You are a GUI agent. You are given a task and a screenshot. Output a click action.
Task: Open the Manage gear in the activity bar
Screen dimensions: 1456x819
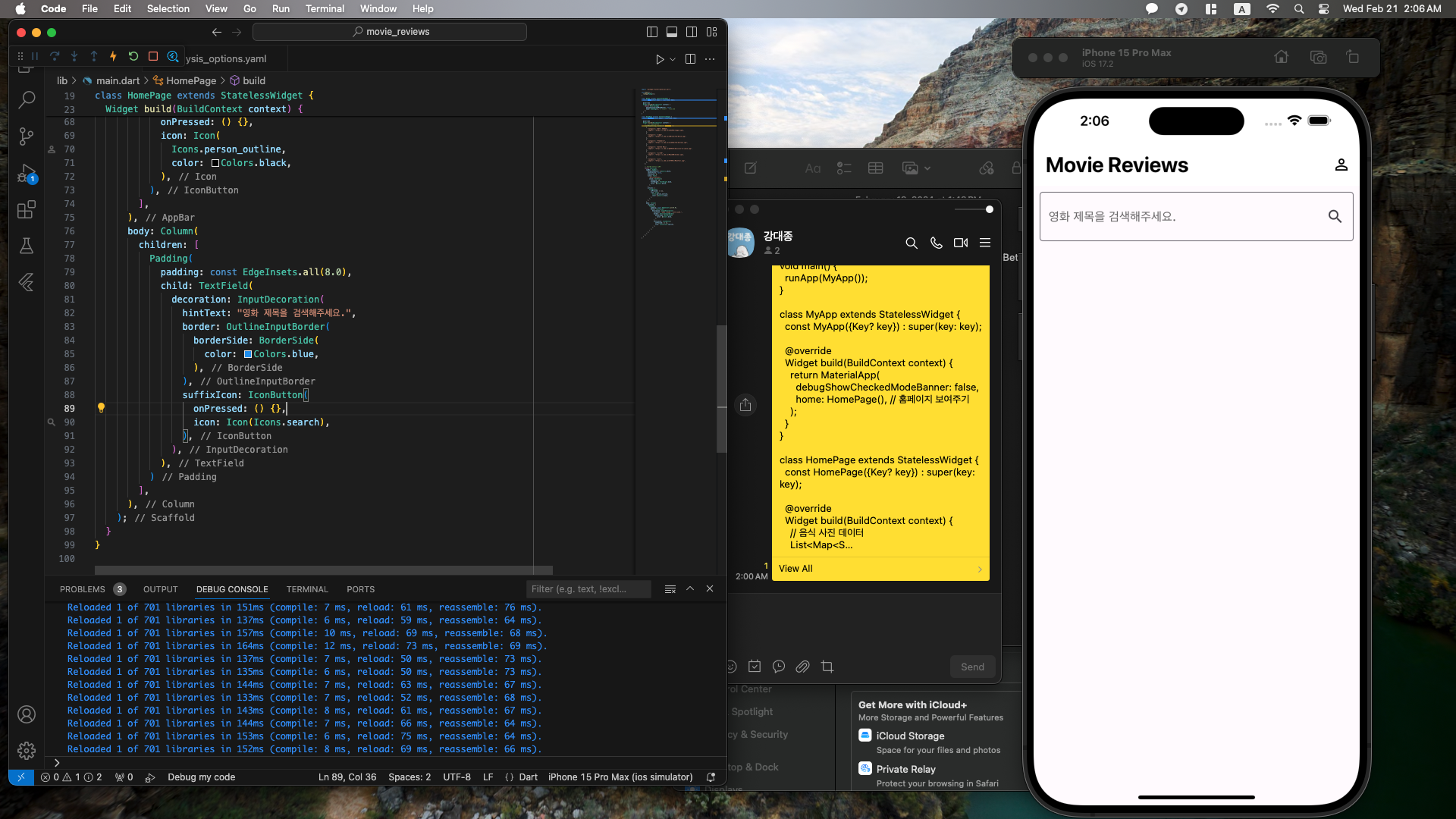pyautogui.click(x=27, y=751)
